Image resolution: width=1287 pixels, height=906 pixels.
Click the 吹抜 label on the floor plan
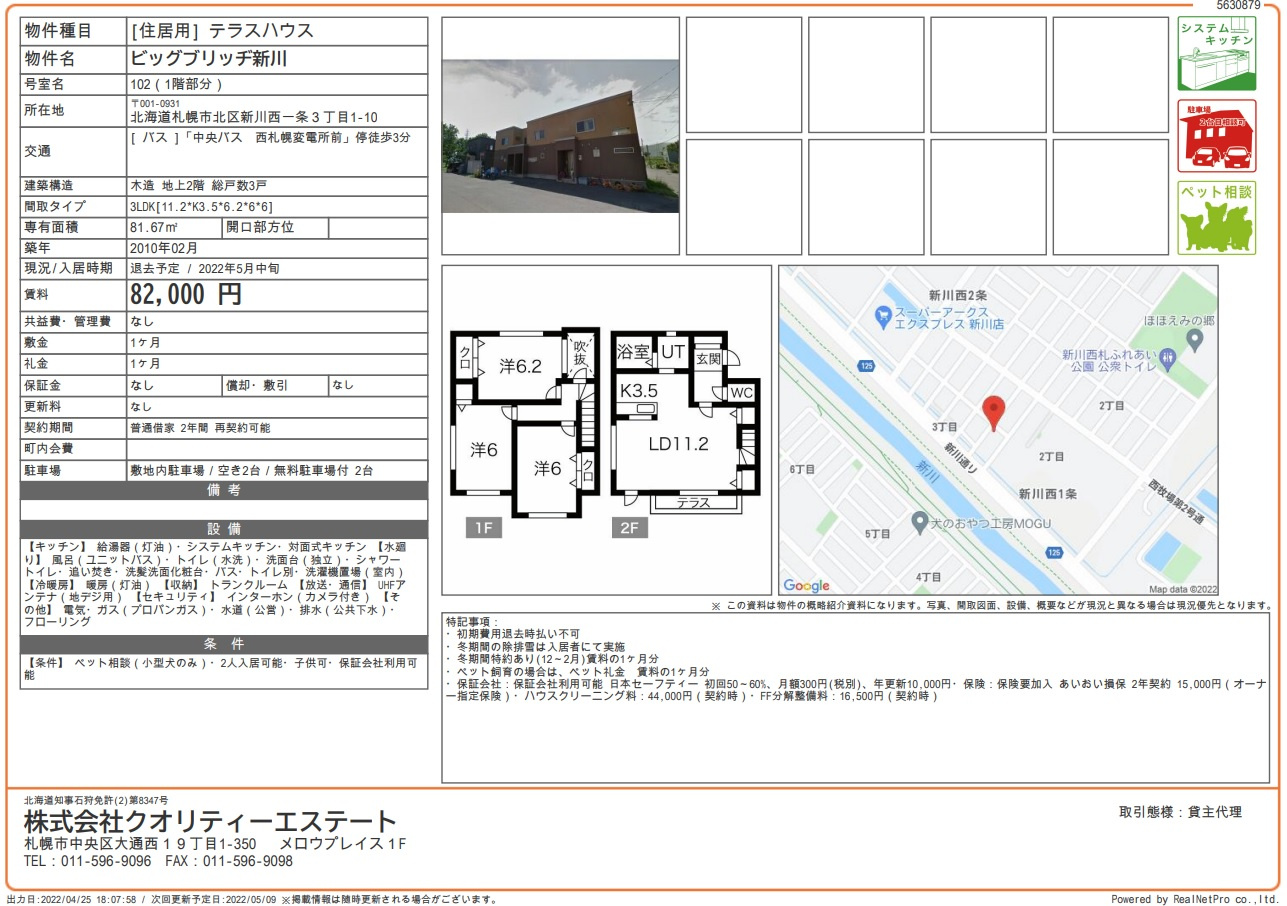pos(579,353)
